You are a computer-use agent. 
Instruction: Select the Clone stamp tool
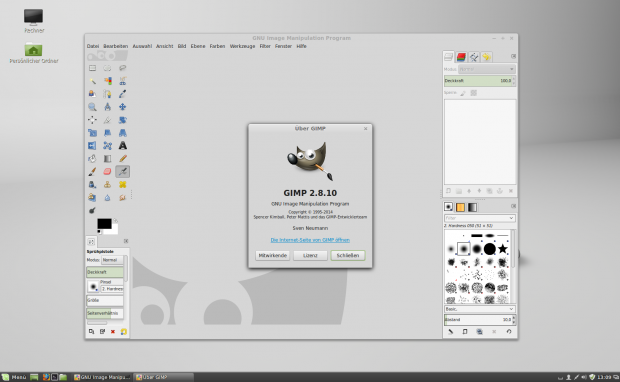click(107, 185)
